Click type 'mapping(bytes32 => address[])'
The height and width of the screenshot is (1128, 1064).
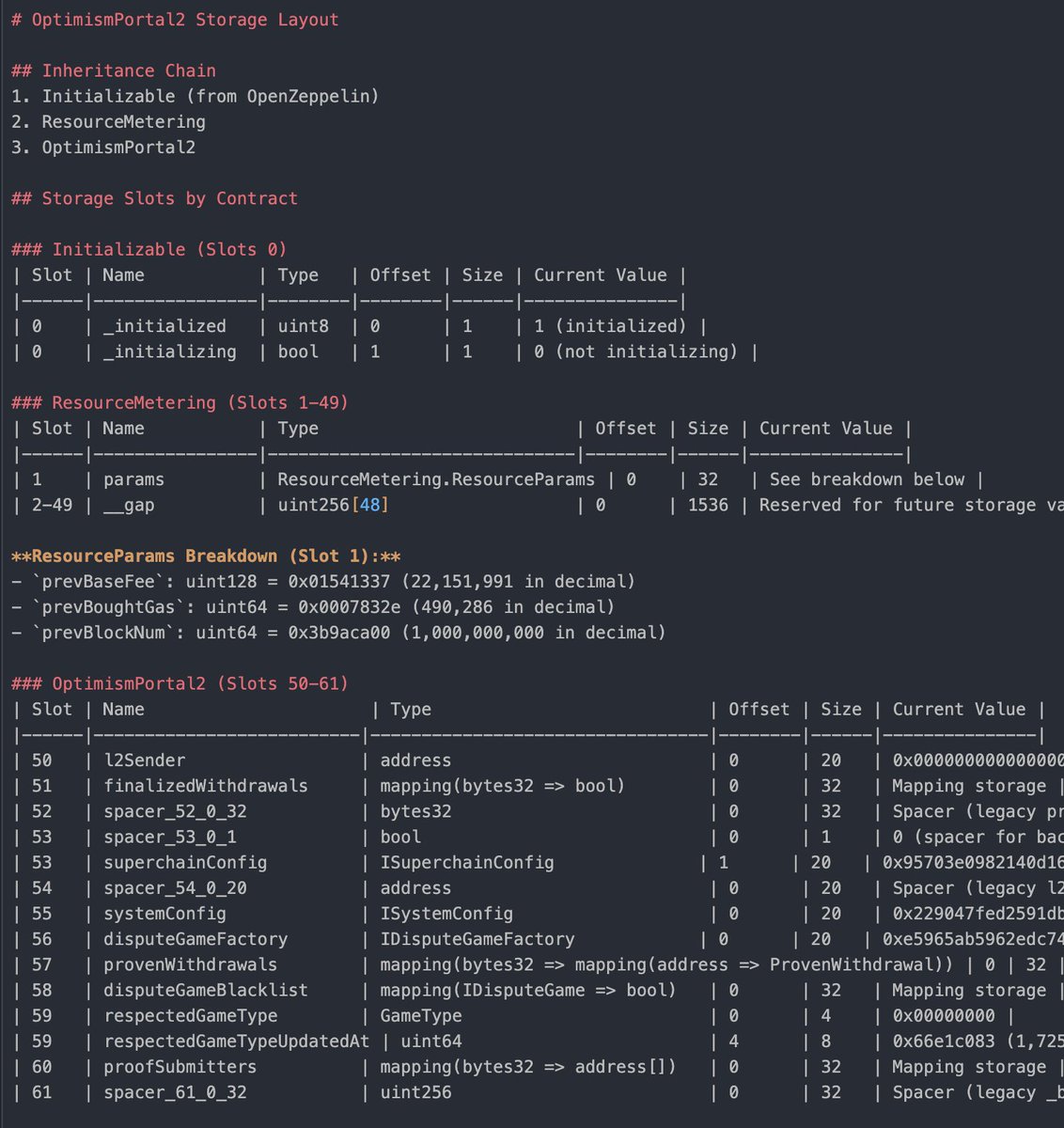(x=528, y=1066)
